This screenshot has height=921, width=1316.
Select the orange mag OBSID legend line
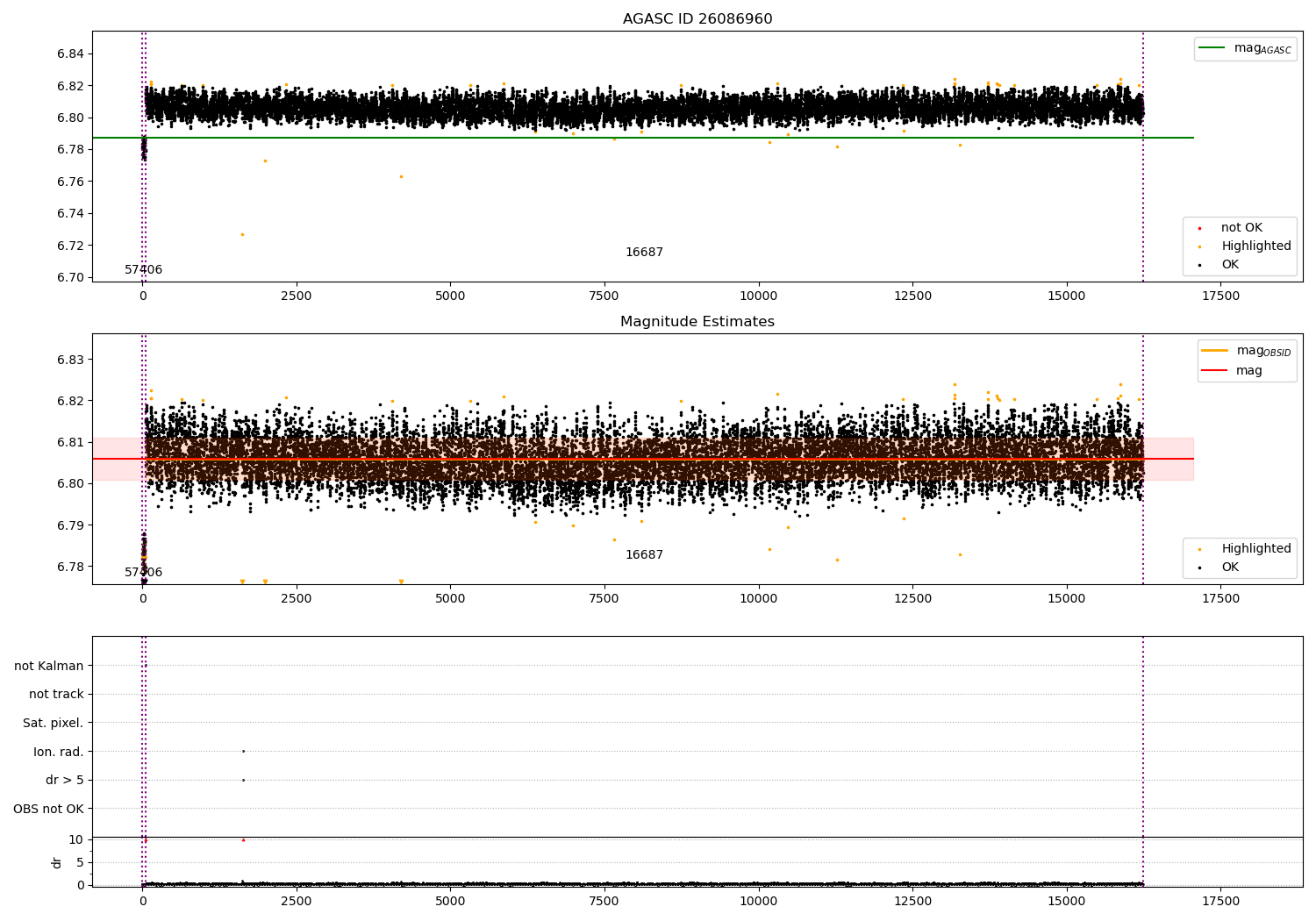click(x=1215, y=351)
